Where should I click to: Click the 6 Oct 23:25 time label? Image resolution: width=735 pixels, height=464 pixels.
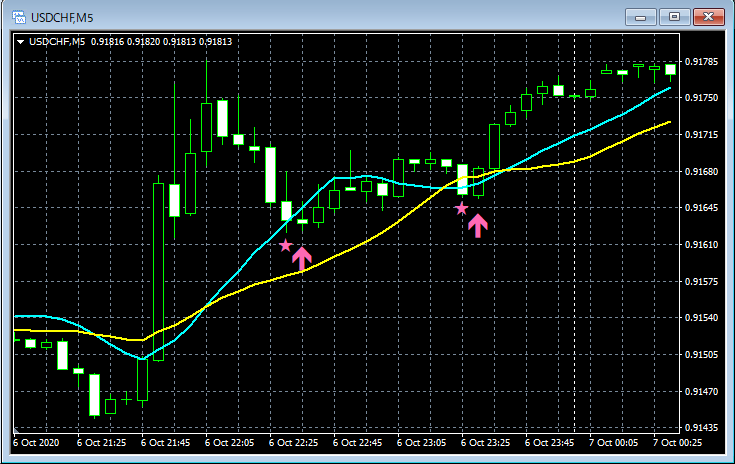point(485,442)
